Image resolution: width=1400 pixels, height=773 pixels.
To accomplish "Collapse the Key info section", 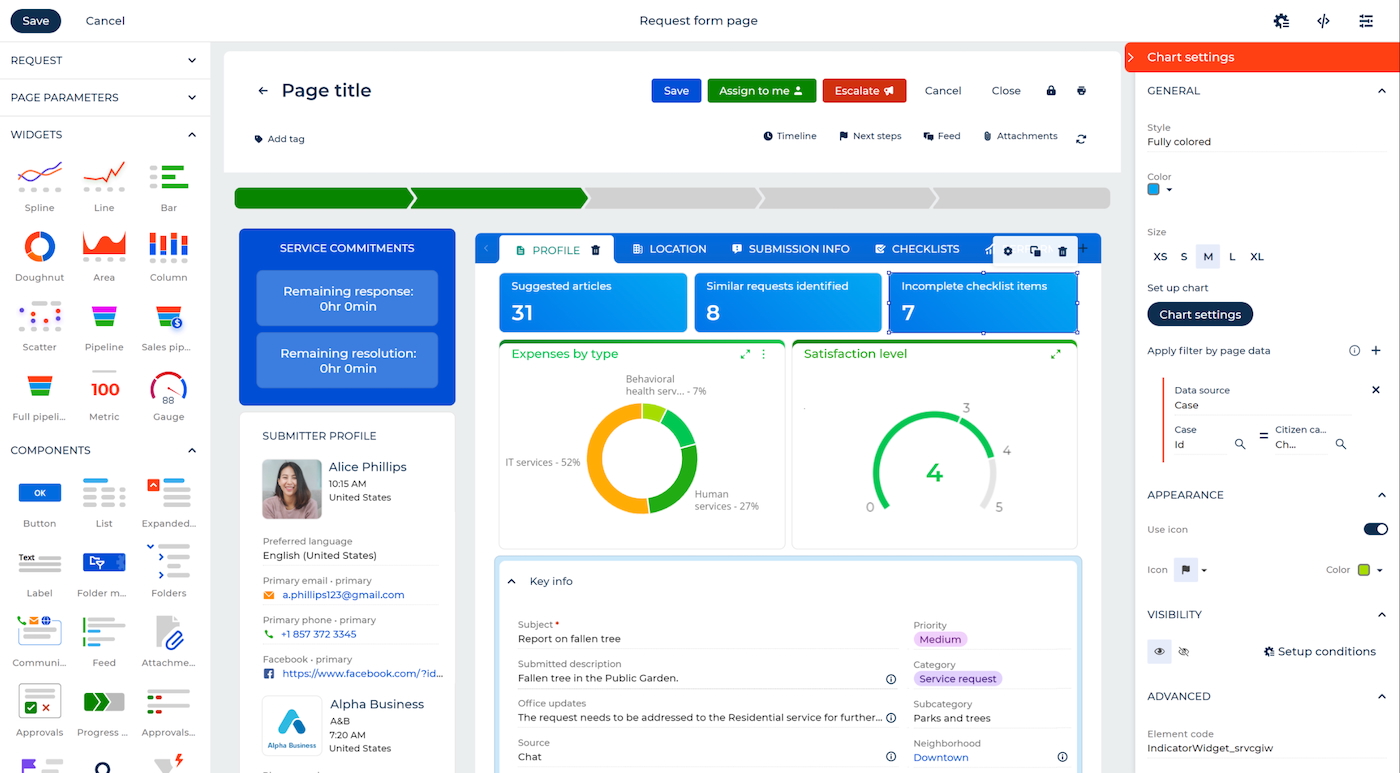I will 511,581.
